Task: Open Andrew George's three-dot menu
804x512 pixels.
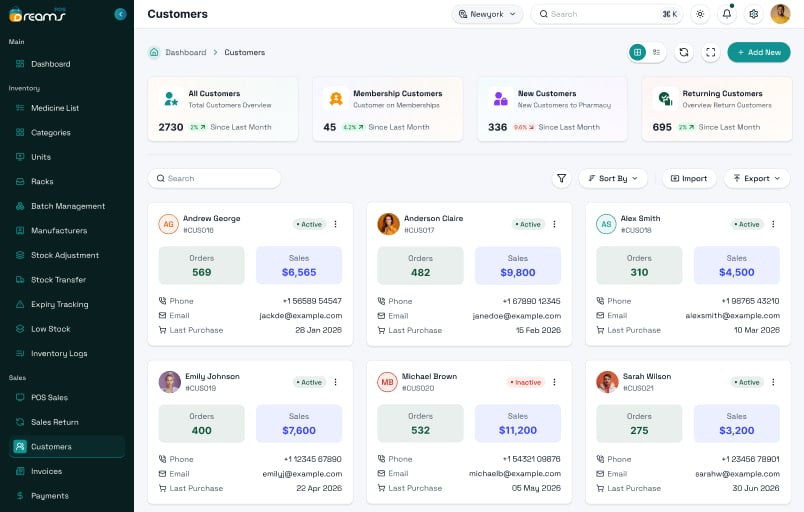Action: coord(335,224)
